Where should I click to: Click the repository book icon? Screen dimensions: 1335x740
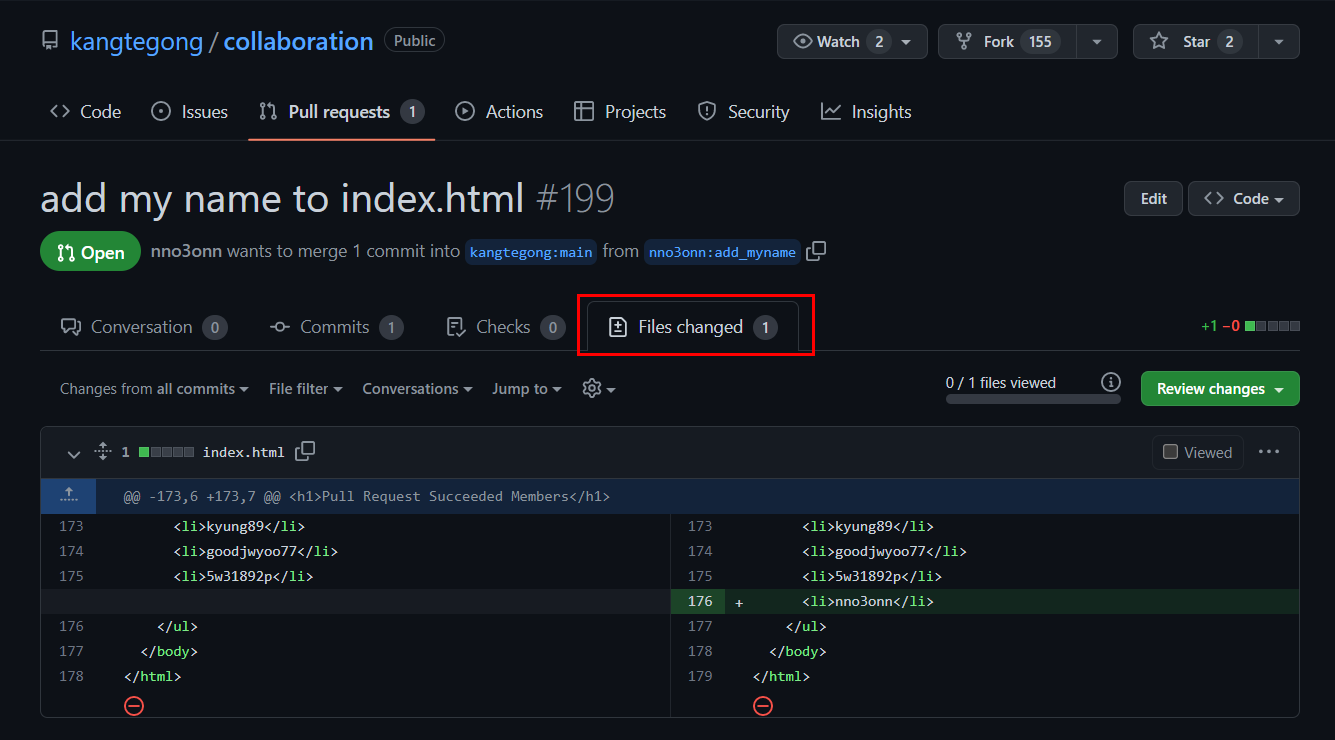click(50, 41)
